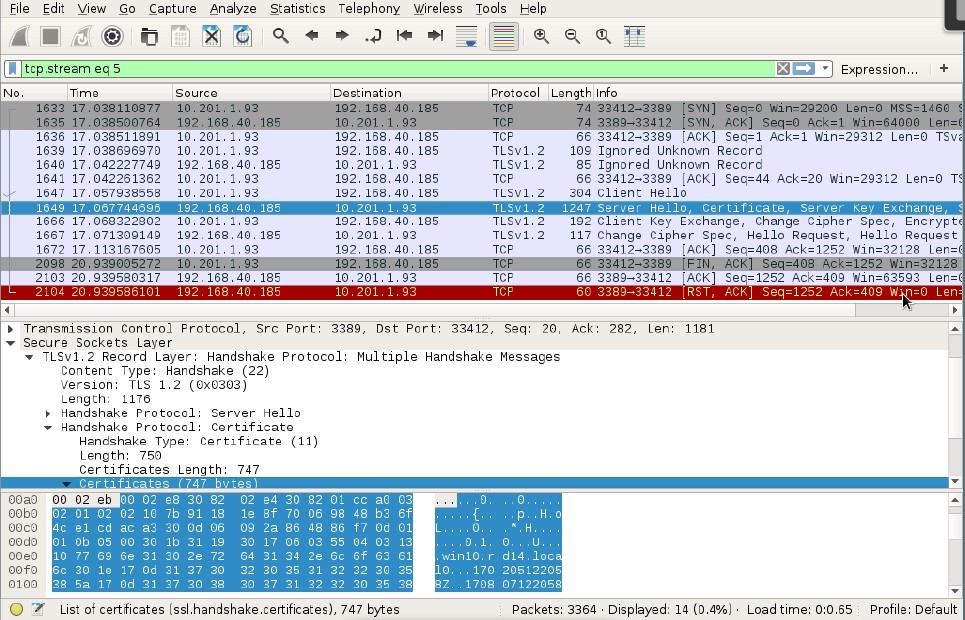
Task: Open recent filter dropdown arrow
Action: (x=825, y=68)
